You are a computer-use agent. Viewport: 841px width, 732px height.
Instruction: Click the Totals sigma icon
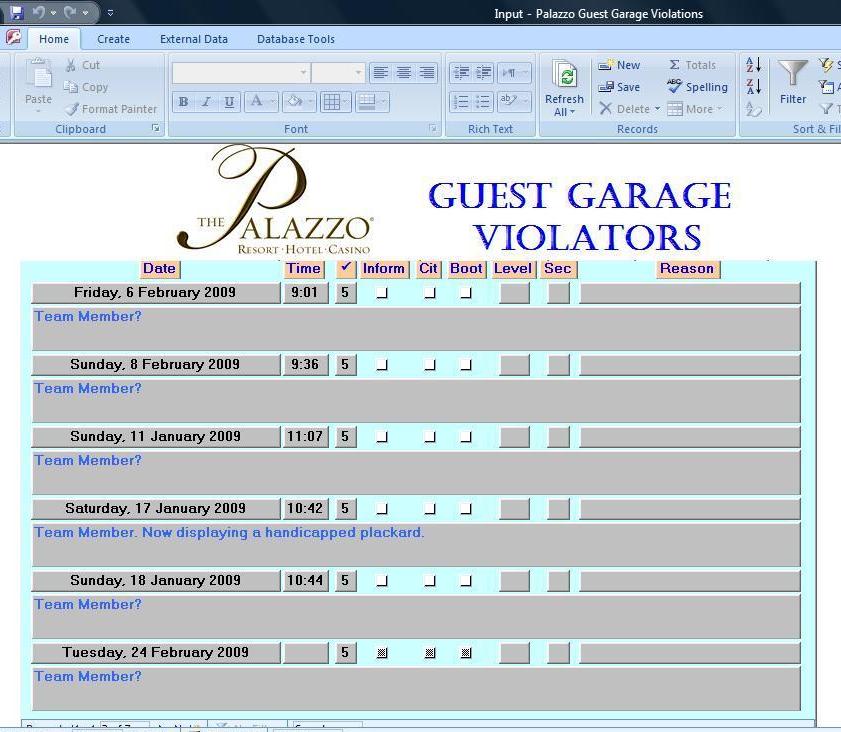click(675, 65)
